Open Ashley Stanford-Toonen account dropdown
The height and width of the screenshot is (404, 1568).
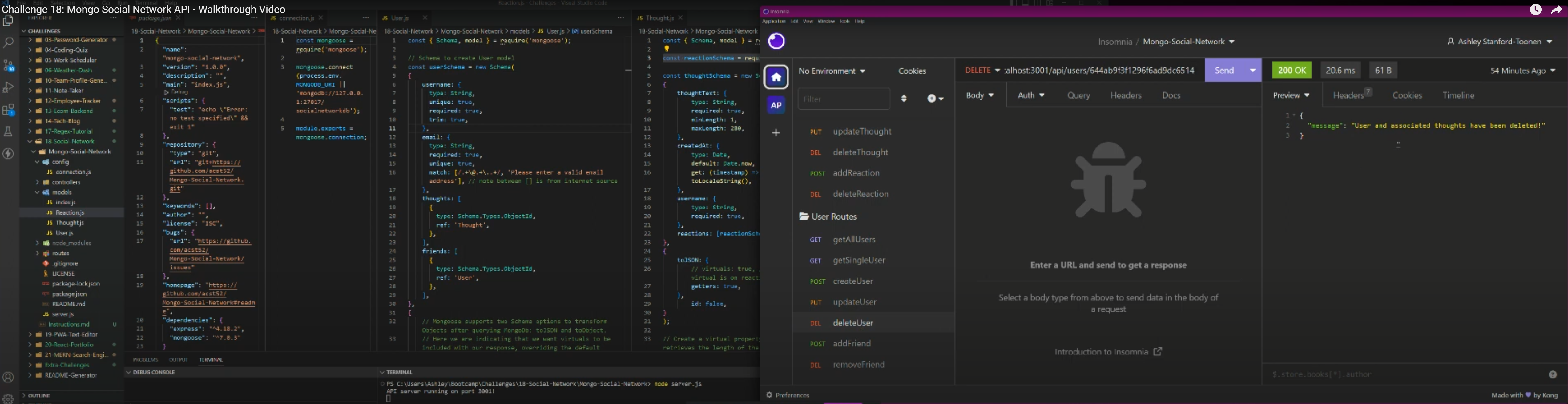click(1500, 42)
